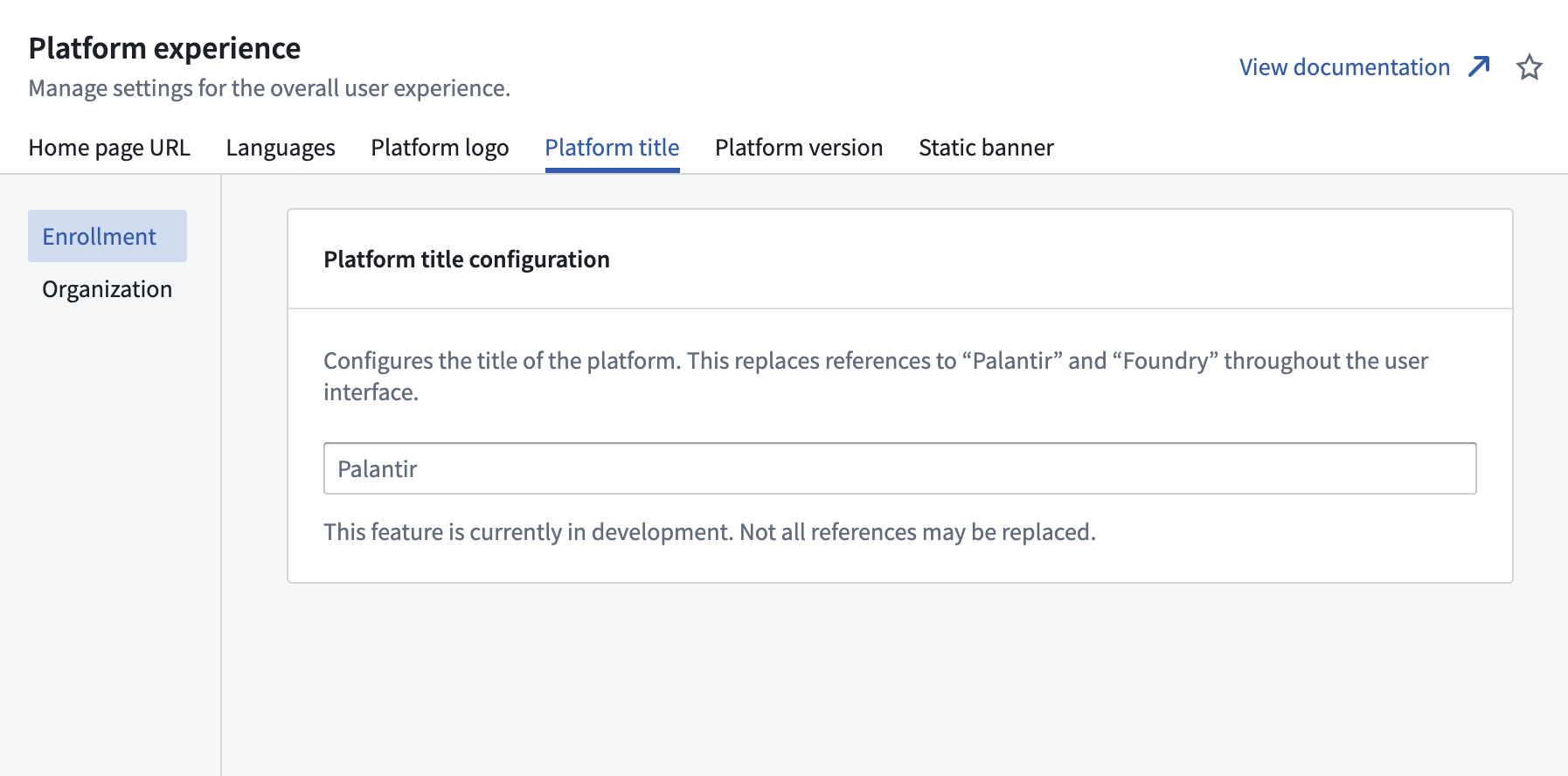Focus the platform title input containing Palantir
The height and width of the screenshot is (776, 1568).
click(x=899, y=468)
